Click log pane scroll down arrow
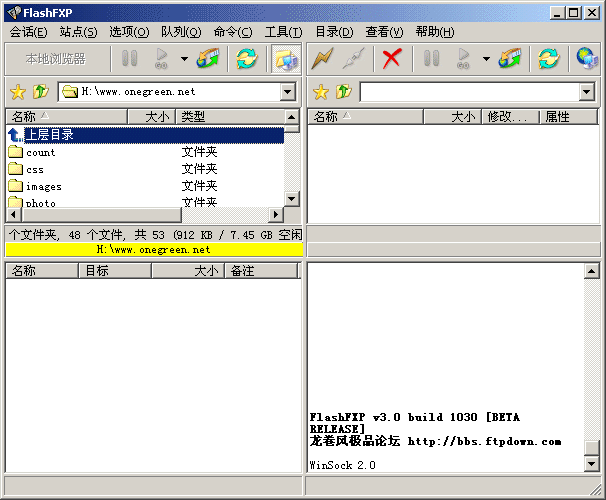 coord(591,463)
